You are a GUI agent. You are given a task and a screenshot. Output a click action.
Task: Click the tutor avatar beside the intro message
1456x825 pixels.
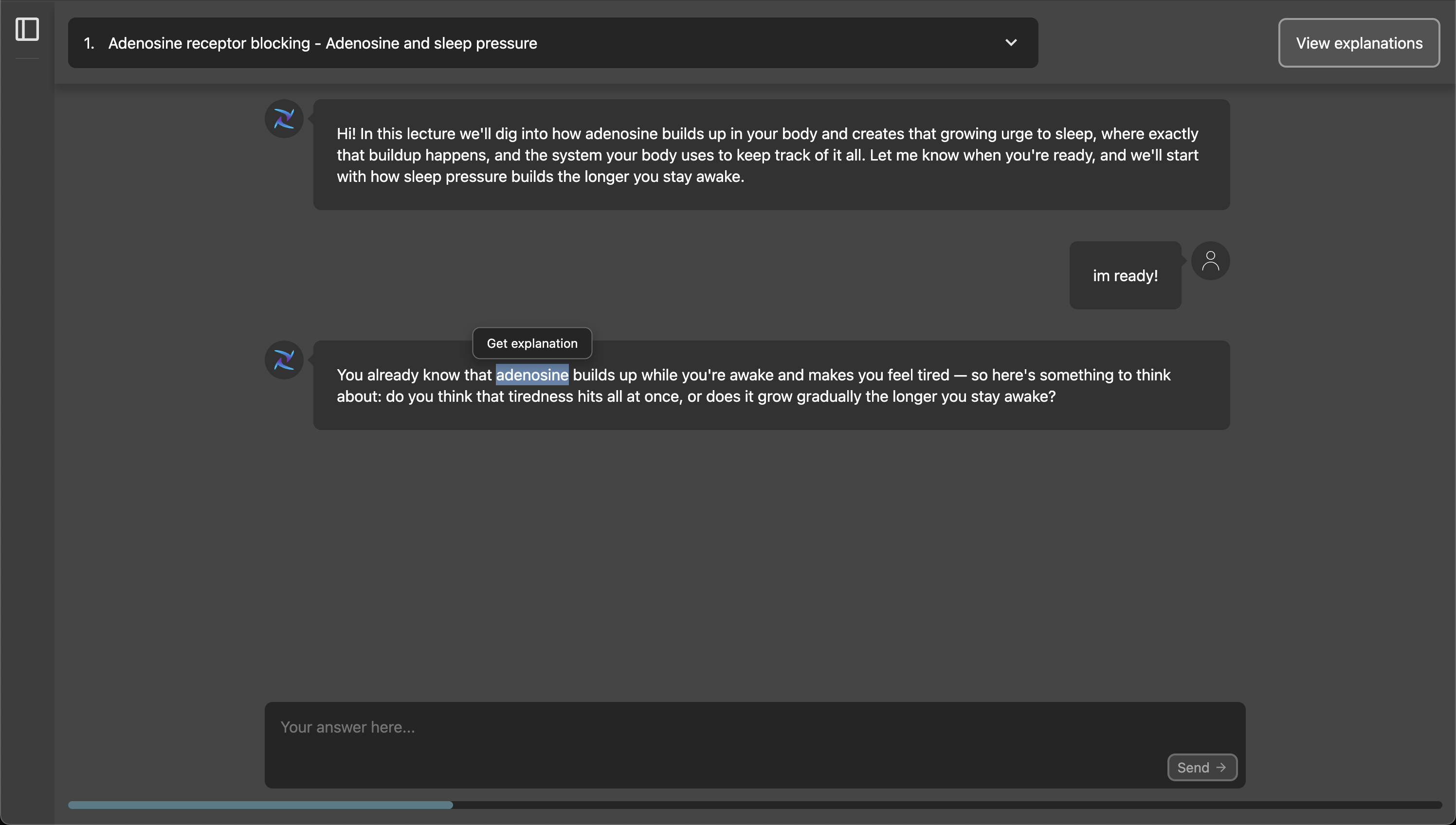point(284,118)
